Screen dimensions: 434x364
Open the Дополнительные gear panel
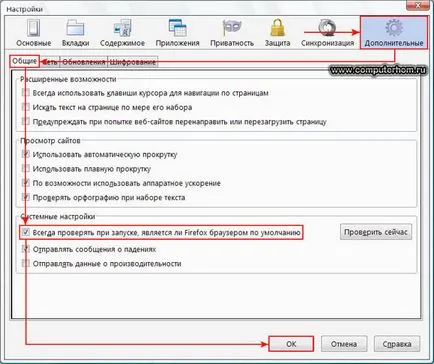click(x=394, y=33)
